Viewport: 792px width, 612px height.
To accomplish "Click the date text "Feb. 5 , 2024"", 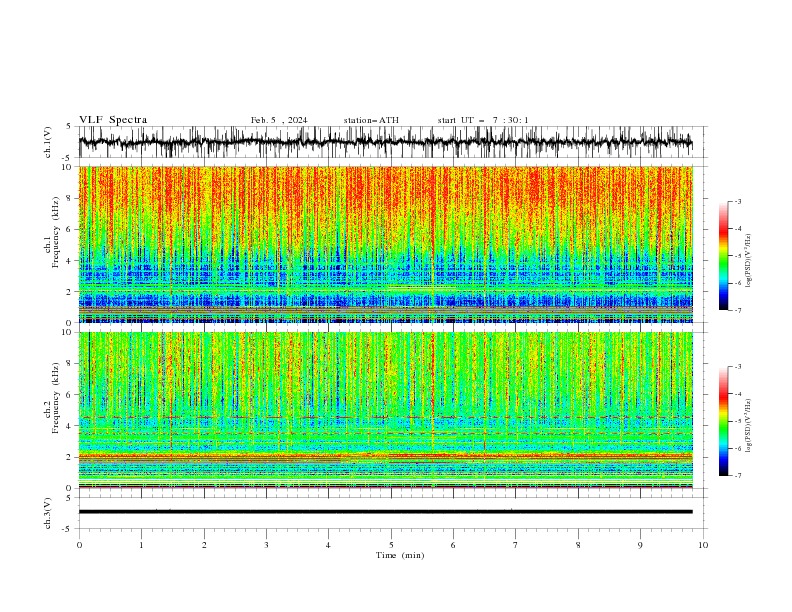I will (279, 120).
